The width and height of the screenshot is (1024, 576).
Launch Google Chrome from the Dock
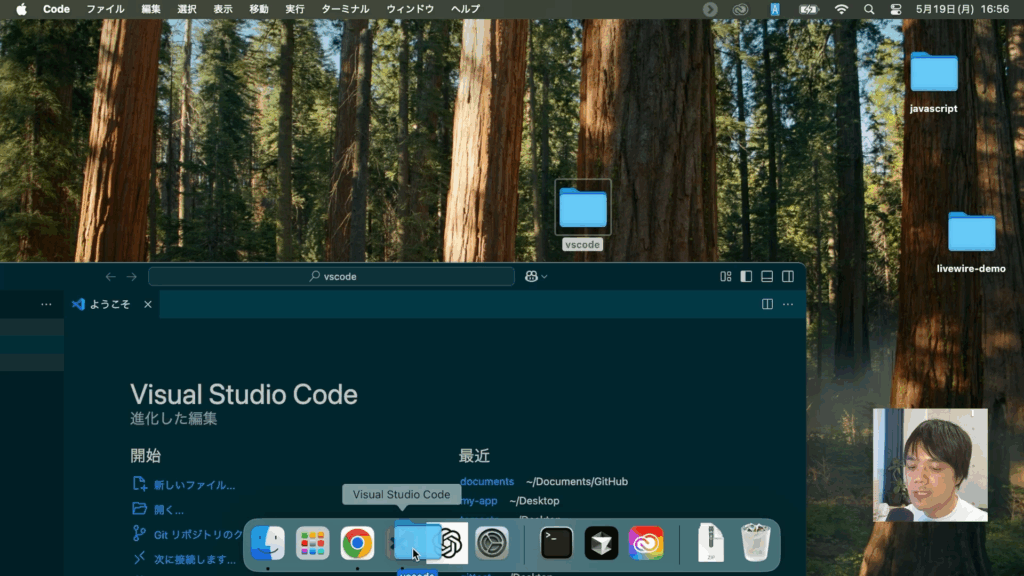[x=357, y=543]
